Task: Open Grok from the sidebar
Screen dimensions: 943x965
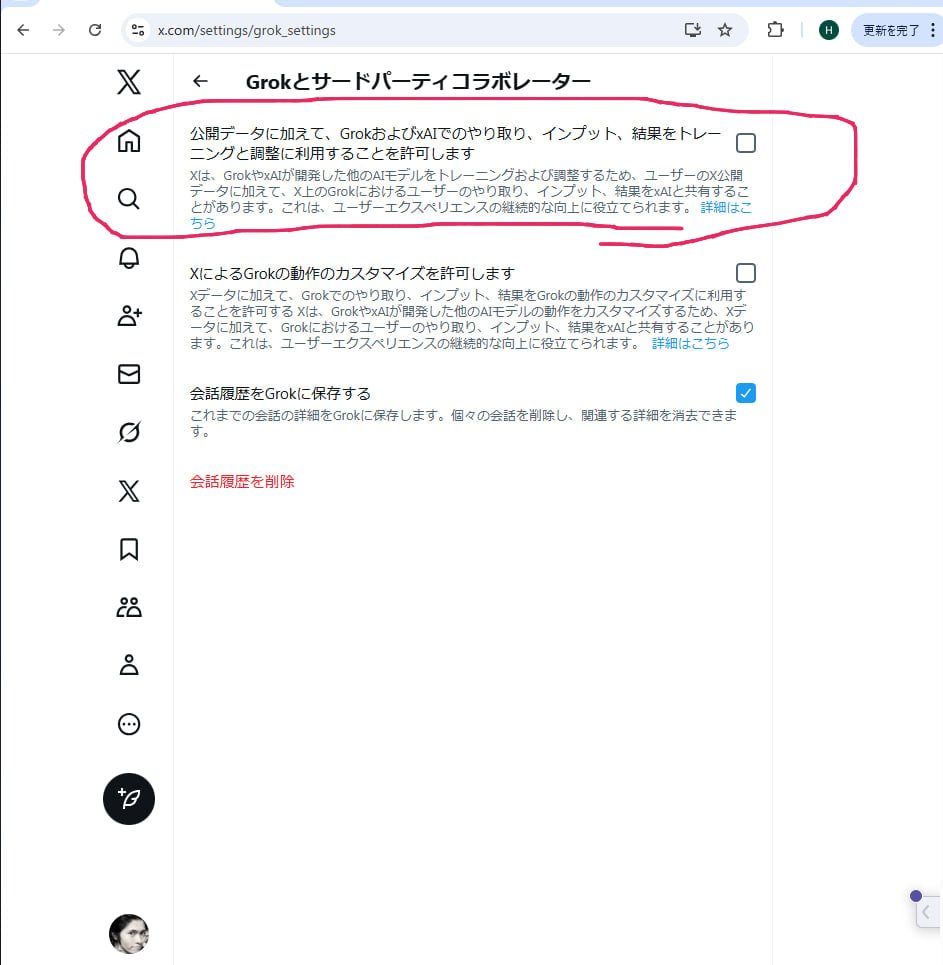Action: [x=128, y=432]
